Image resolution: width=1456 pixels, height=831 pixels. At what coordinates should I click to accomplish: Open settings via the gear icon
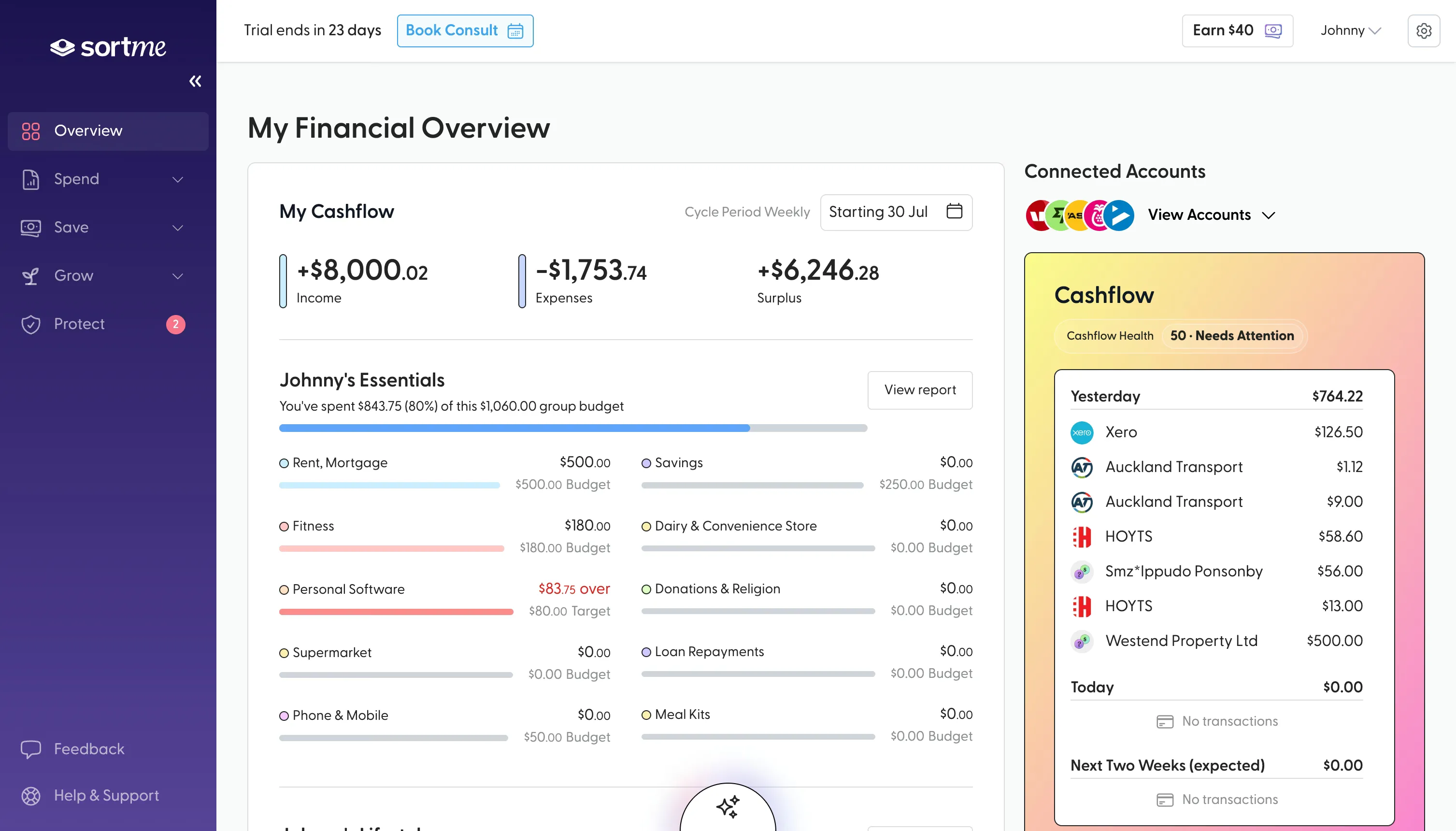click(1424, 30)
